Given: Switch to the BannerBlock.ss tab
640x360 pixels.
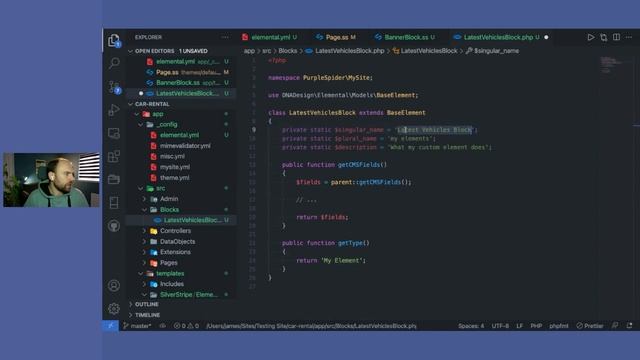Looking at the screenshot, I should (406, 37).
